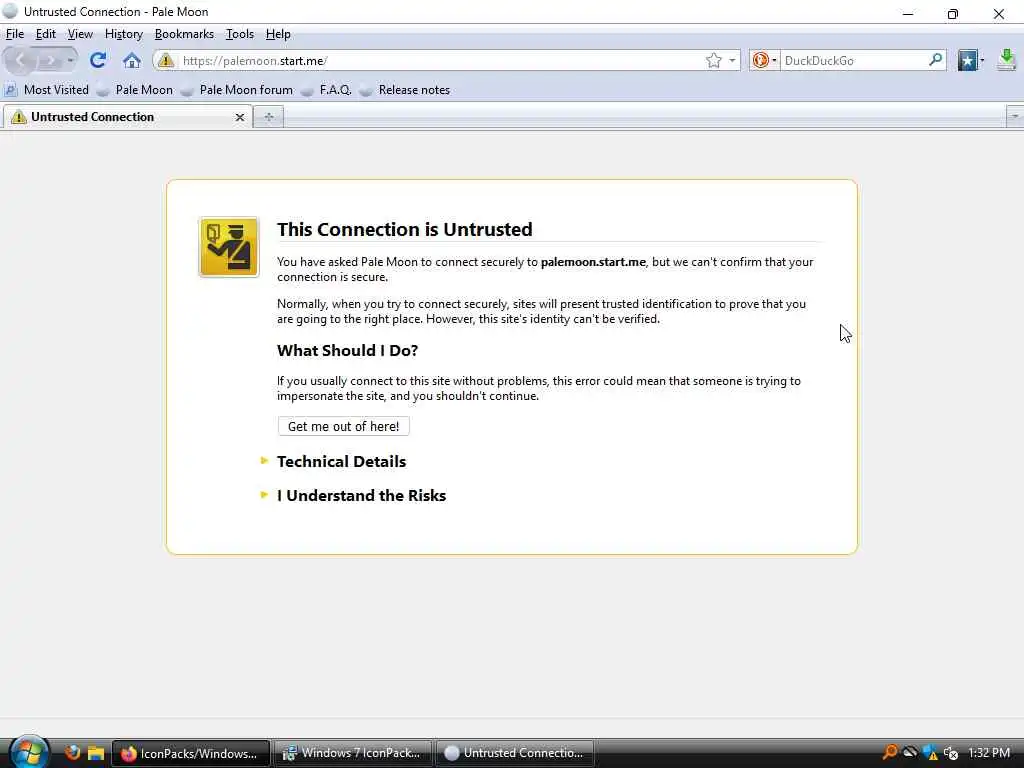Open the URL history dropdown arrow
The width and height of the screenshot is (1024, 768).
pos(732,61)
